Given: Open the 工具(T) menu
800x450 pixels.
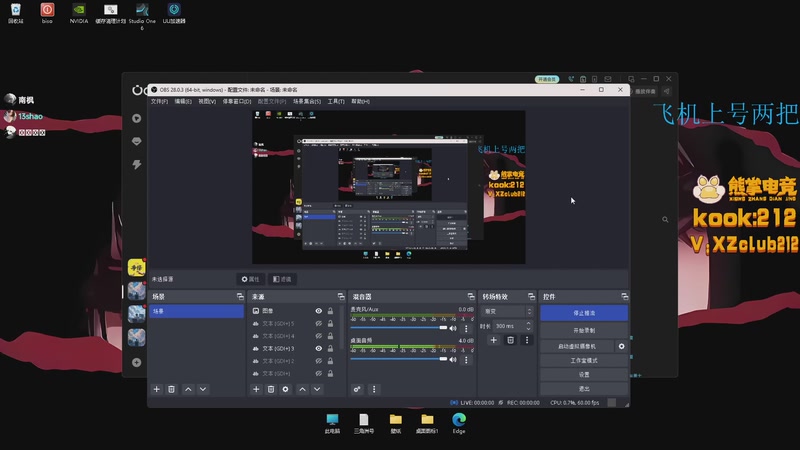Looking at the screenshot, I should coord(336,102).
